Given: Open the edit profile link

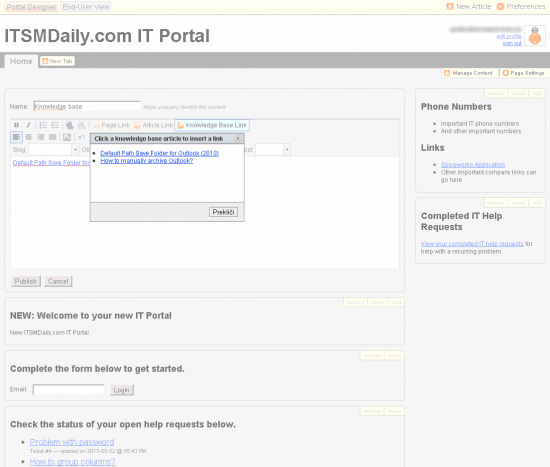Looking at the screenshot, I should click(x=509, y=36).
